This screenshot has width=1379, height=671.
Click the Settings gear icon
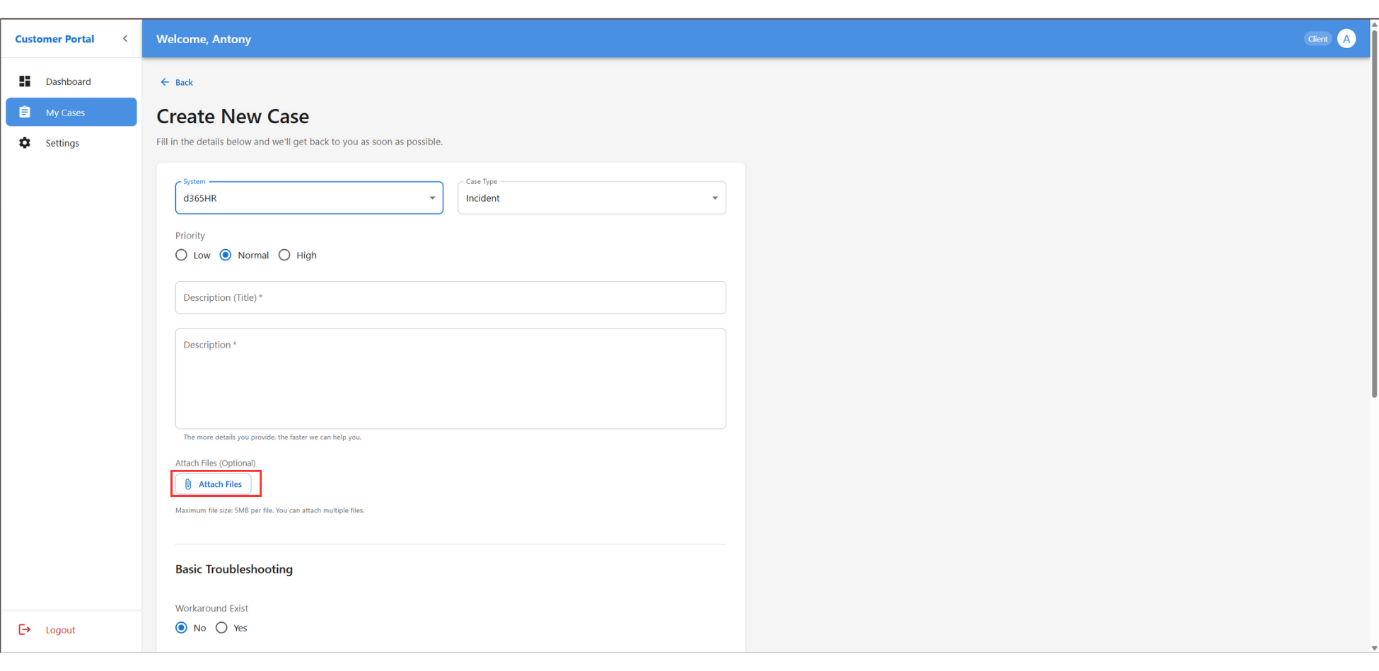pyautogui.click(x=26, y=143)
